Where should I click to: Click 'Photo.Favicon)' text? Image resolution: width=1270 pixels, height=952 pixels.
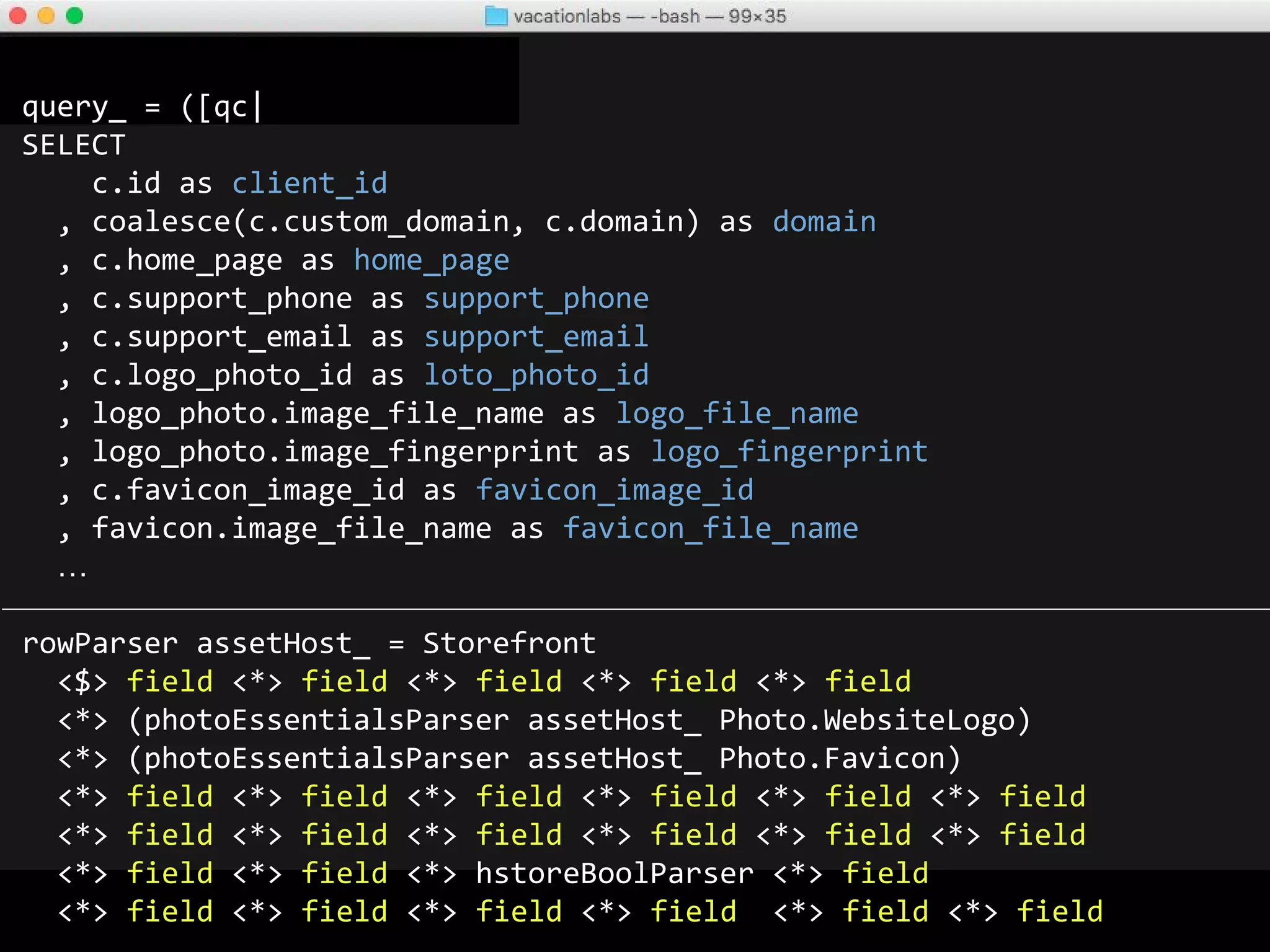840,759
